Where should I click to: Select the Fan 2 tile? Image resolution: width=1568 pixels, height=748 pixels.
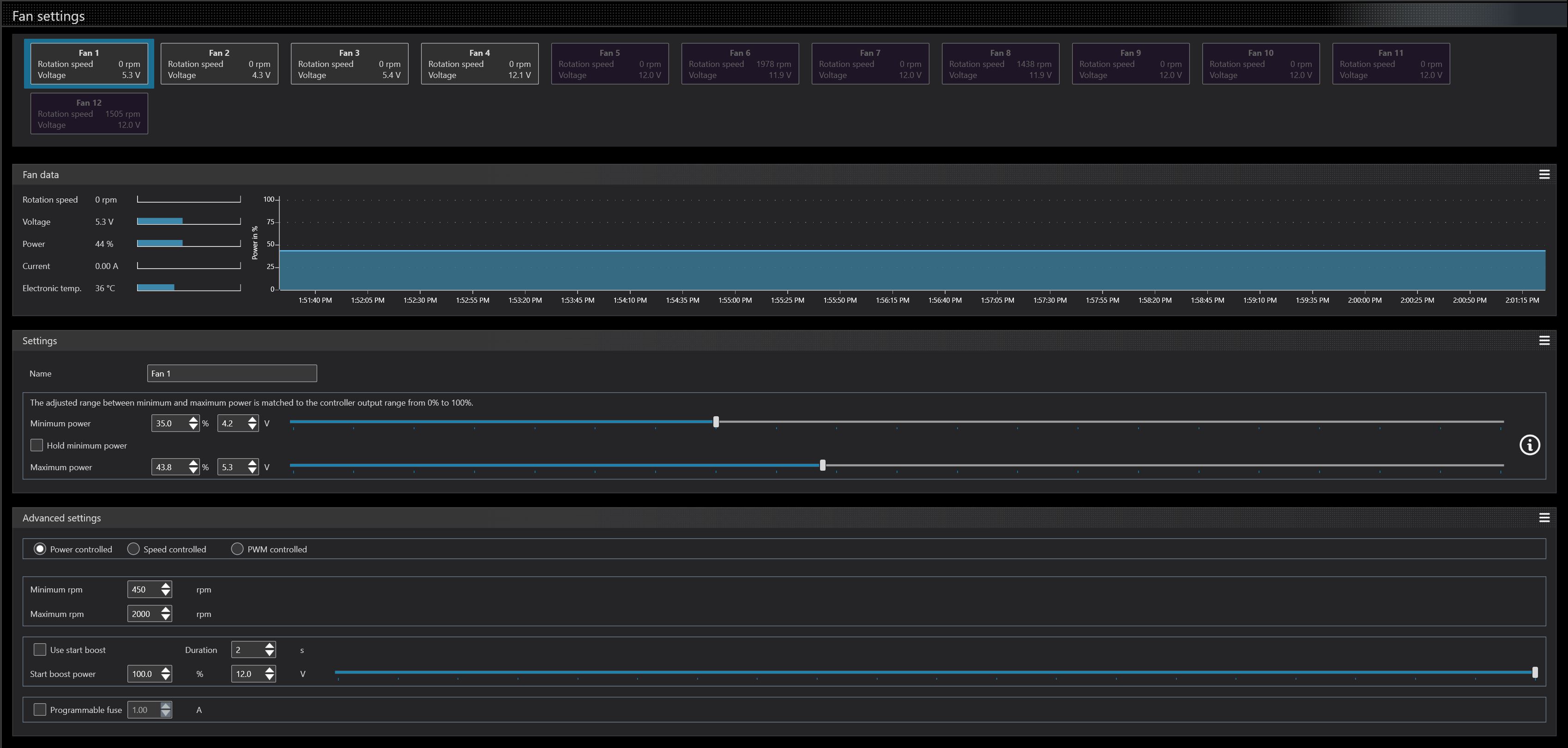219,64
